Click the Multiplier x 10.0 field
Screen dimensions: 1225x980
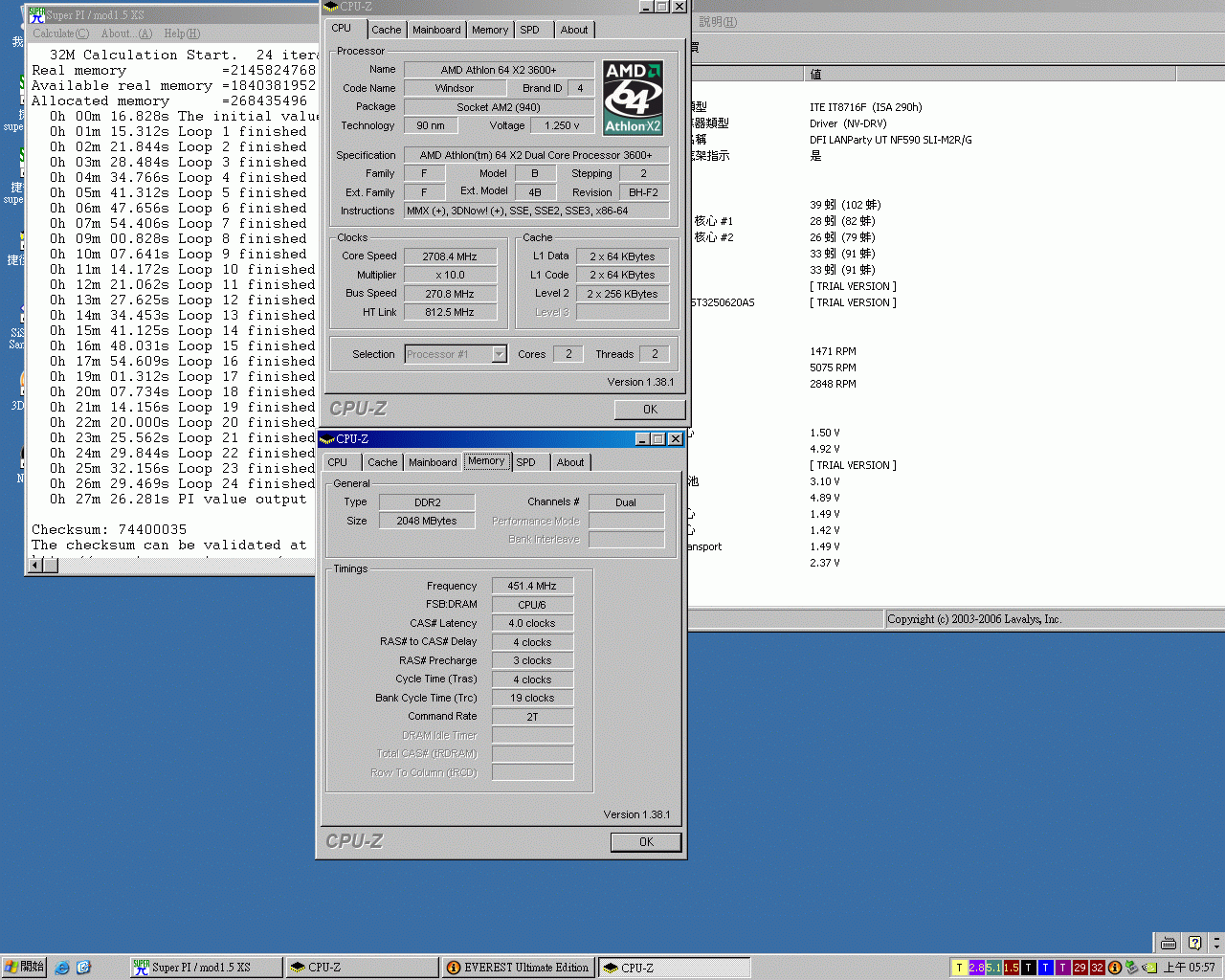click(450, 275)
